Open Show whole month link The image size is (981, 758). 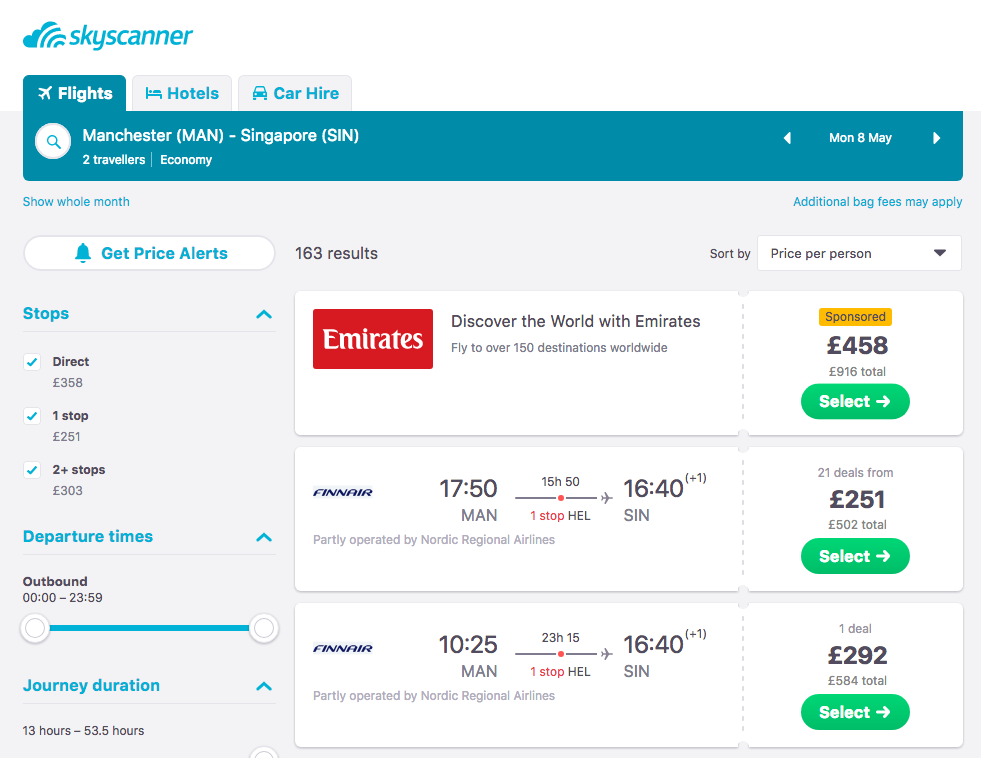[76, 201]
